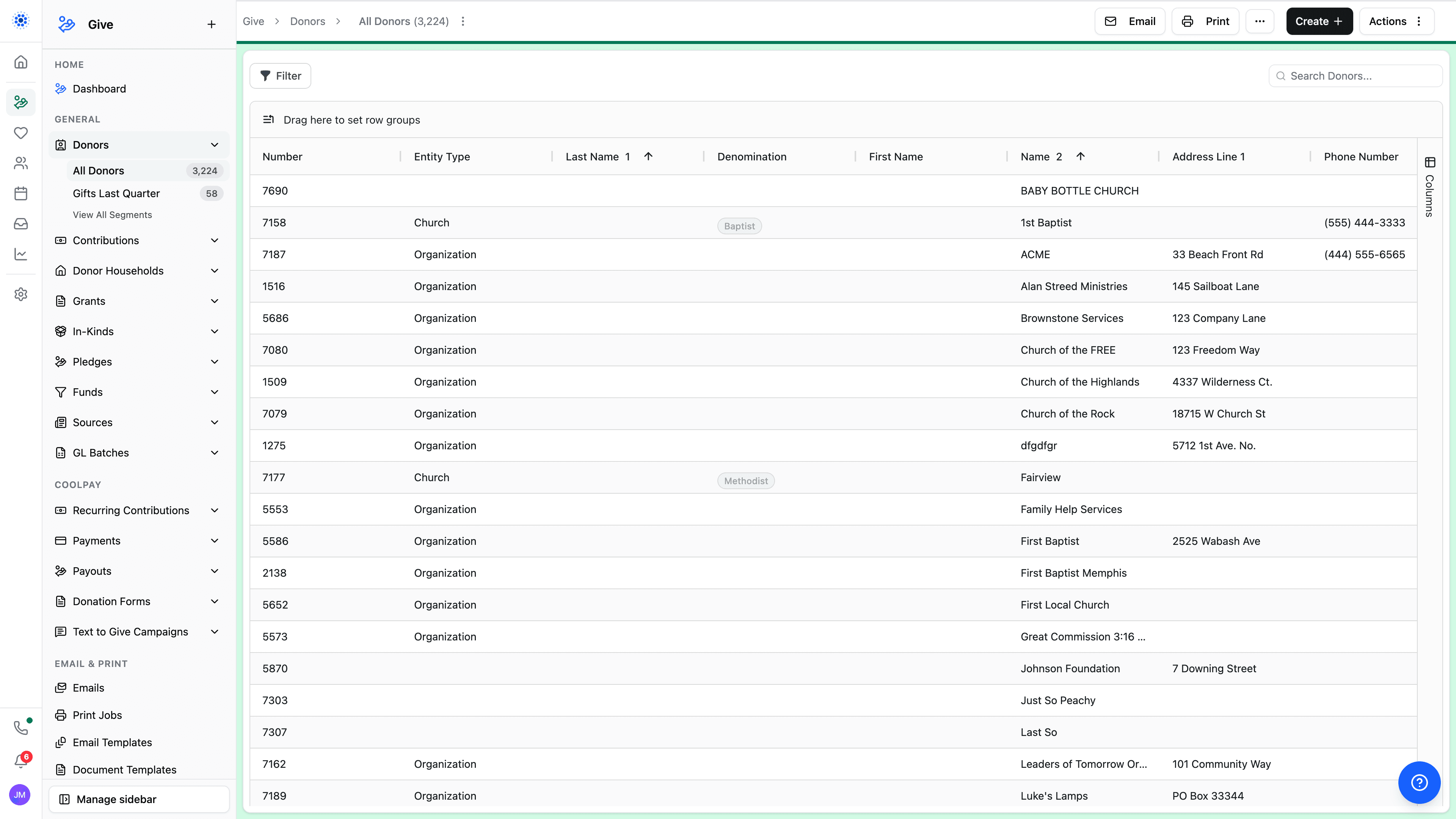Sort by the Denomination column header
The image size is (1456, 819).
point(752,157)
